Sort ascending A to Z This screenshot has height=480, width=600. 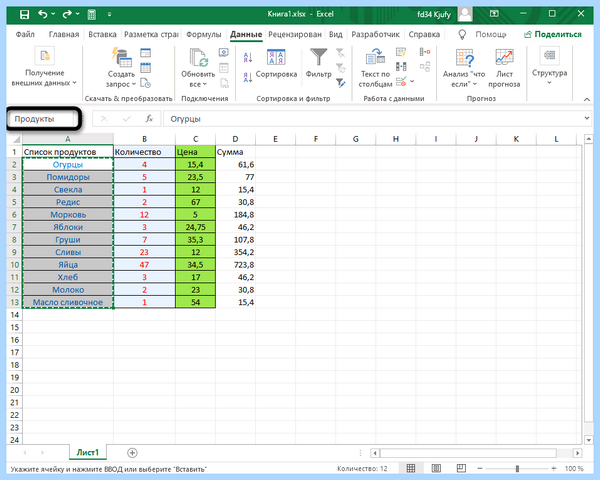pyautogui.click(x=248, y=57)
